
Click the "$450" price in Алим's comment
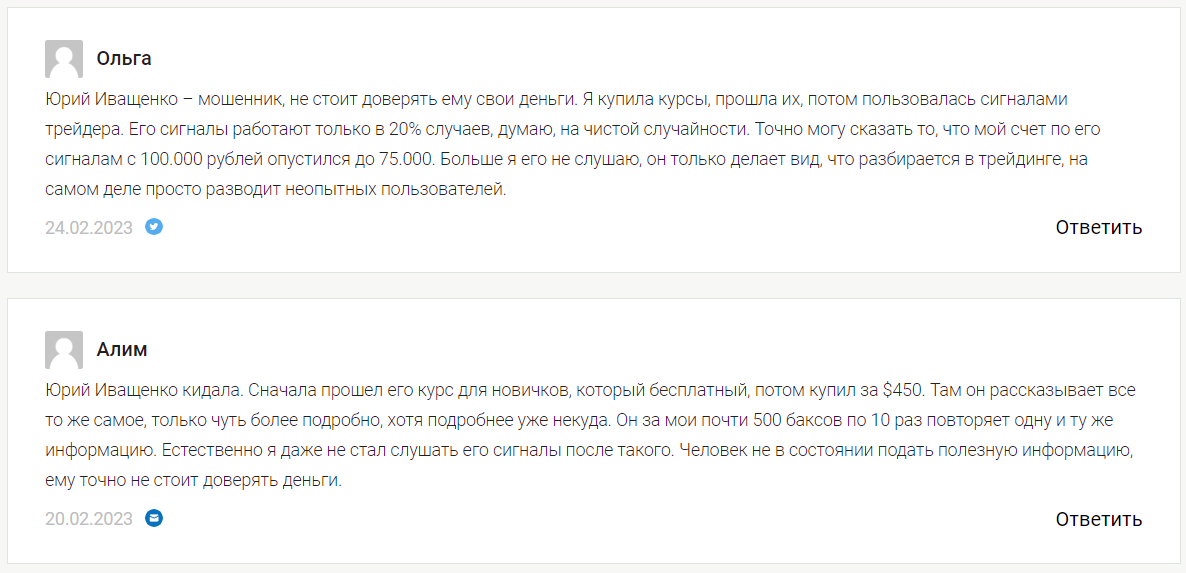(x=902, y=390)
